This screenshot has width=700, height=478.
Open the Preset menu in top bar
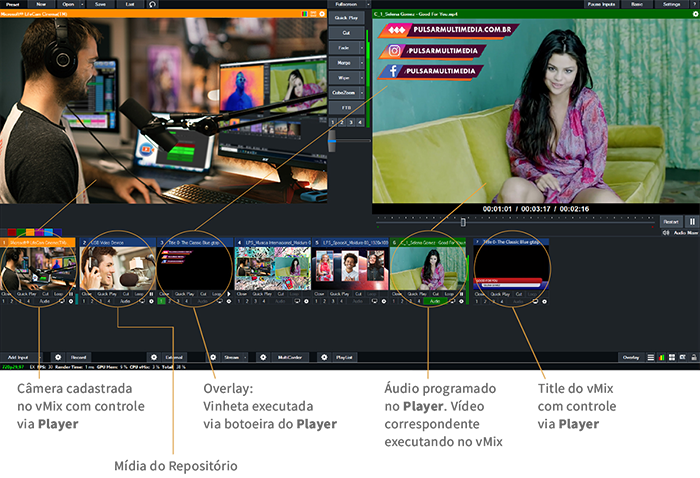pyautogui.click(x=13, y=4)
